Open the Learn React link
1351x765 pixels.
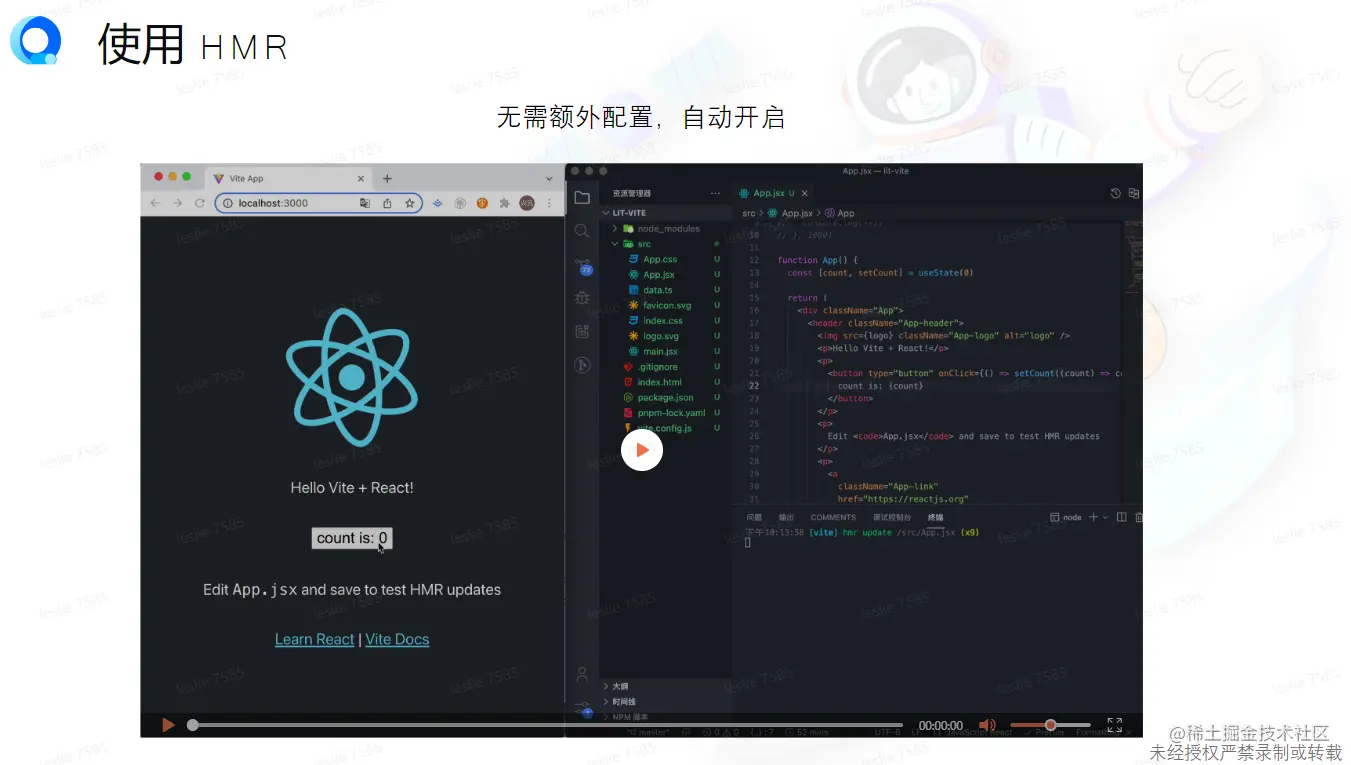[x=315, y=639]
